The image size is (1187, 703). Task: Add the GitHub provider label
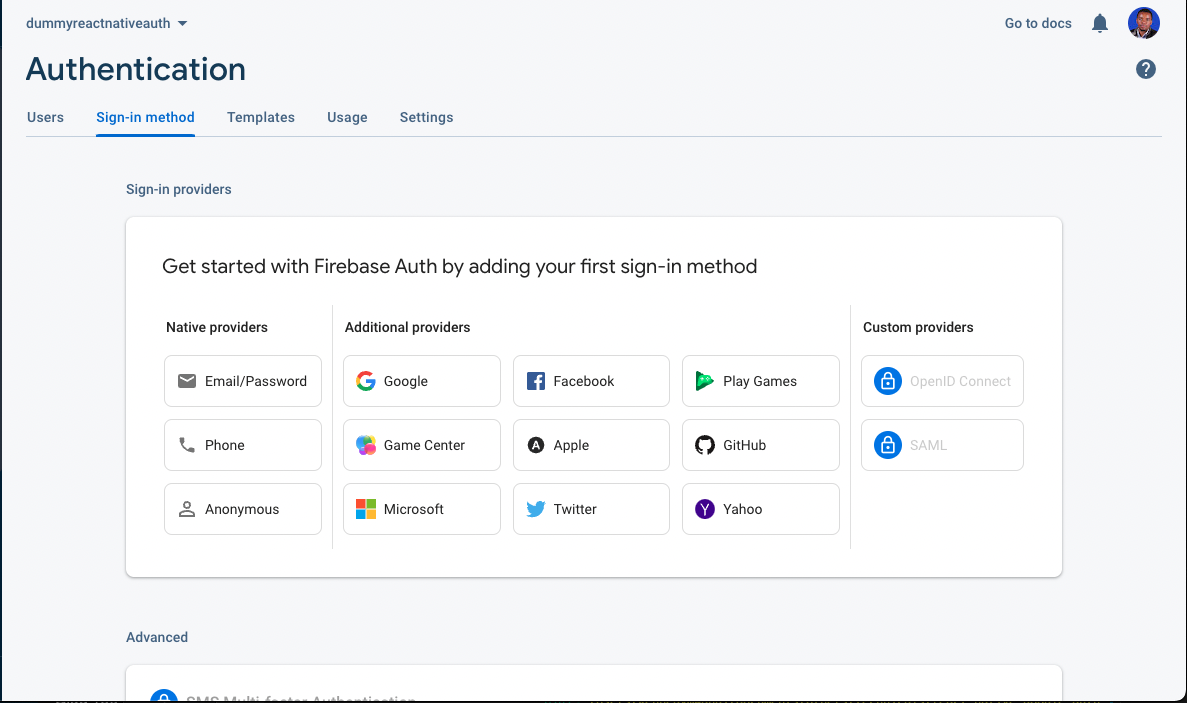coord(745,445)
